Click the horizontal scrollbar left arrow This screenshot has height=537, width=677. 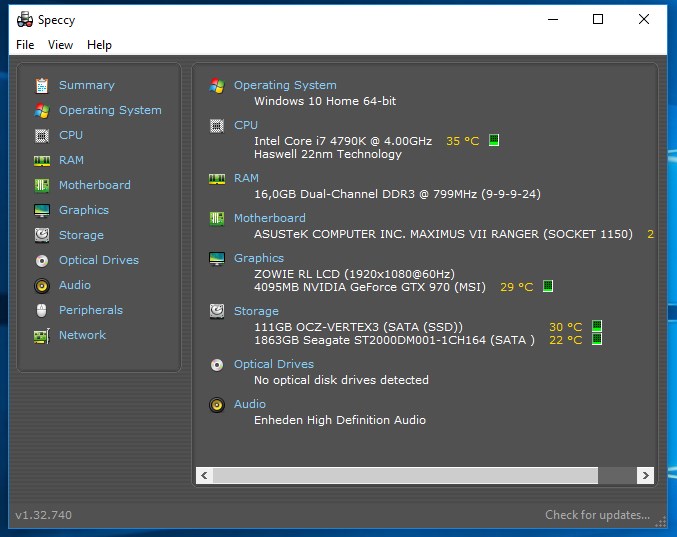click(204, 476)
